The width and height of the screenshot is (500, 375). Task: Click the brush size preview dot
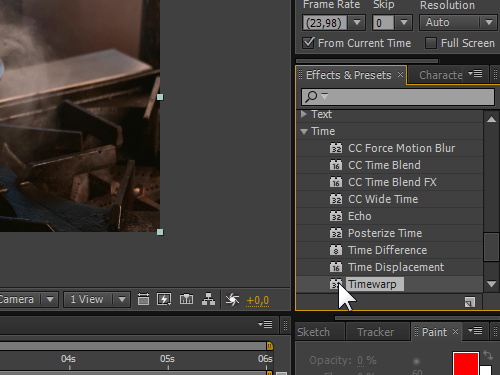click(416, 361)
